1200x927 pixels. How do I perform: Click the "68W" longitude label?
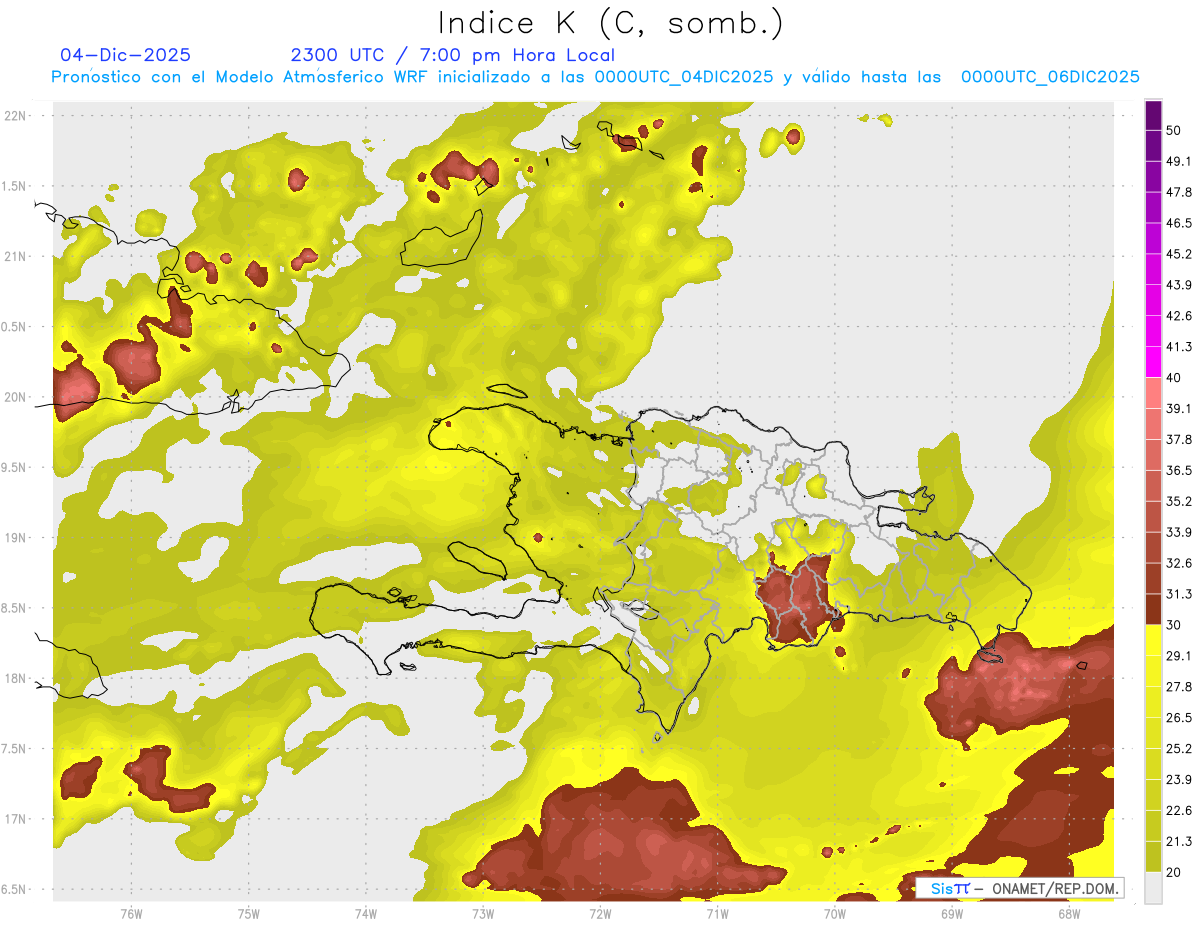click(1068, 913)
